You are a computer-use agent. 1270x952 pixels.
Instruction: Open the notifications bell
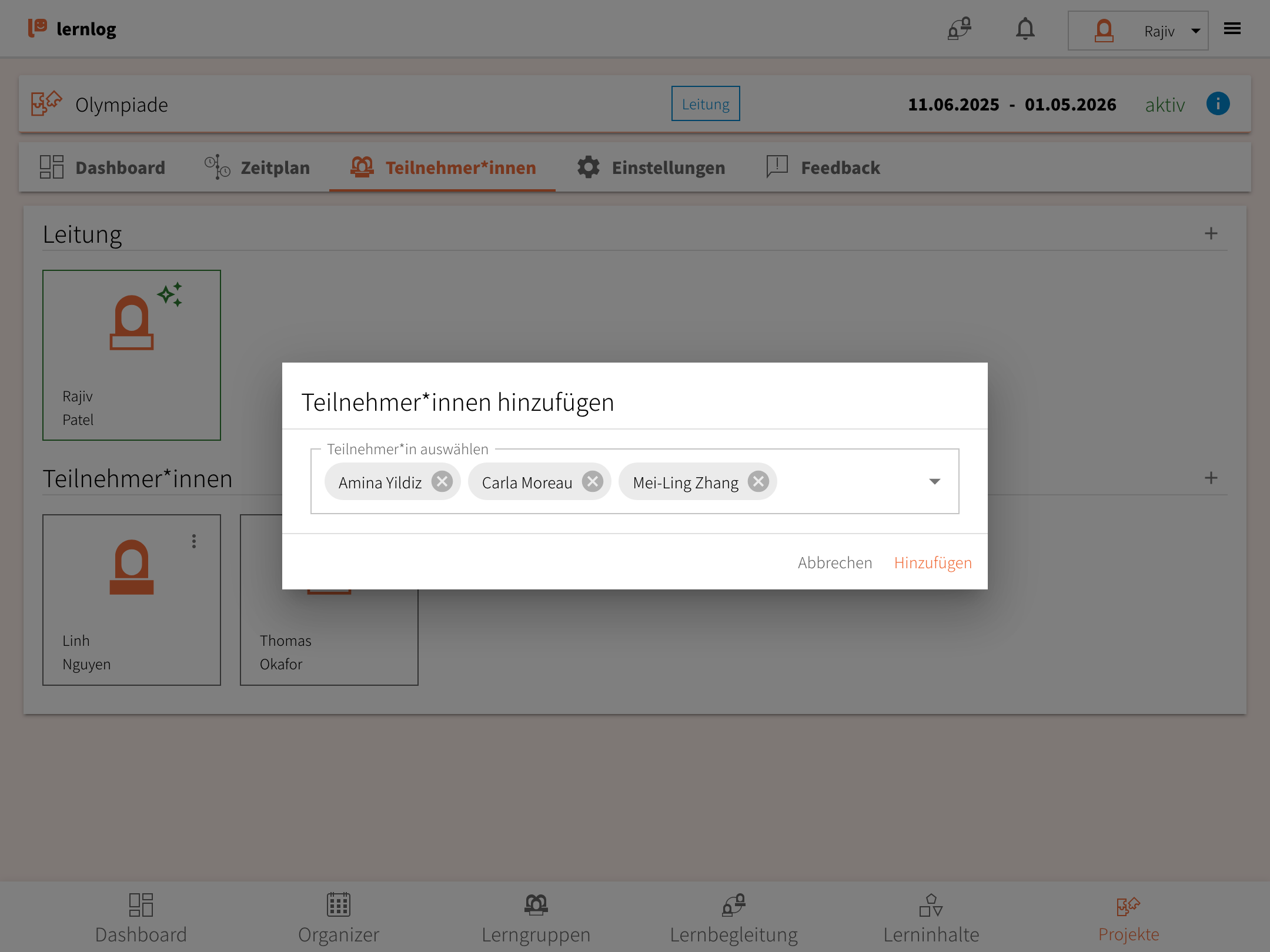[1025, 29]
